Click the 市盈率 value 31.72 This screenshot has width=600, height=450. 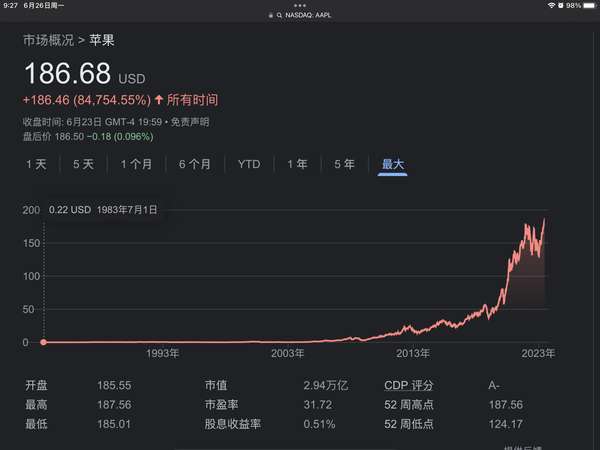coord(318,404)
